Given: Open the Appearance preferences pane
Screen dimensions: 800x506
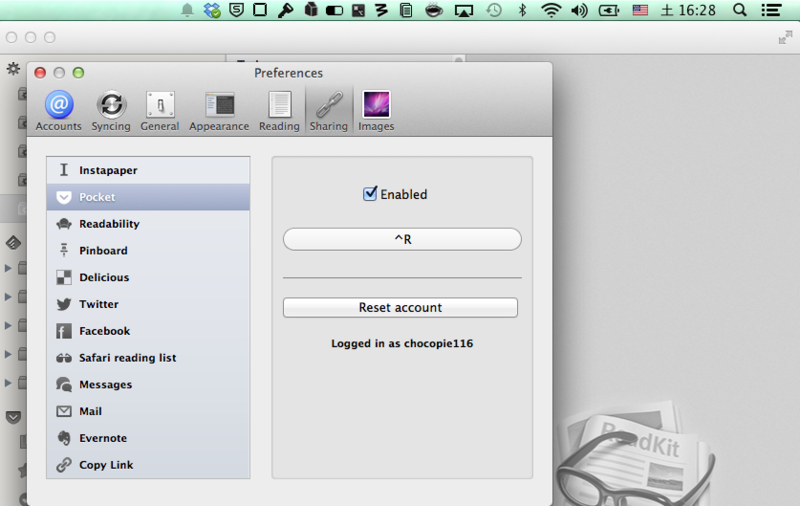Looking at the screenshot, I should coord(219,111).
